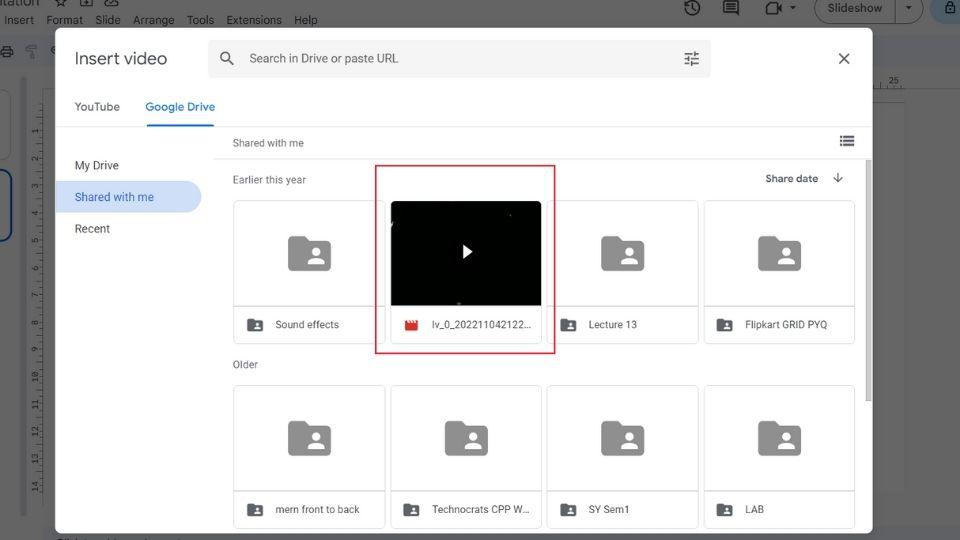Screen dimensions: 960x540
Task: Select Recent in sidebar
Action: coord(92,228)
